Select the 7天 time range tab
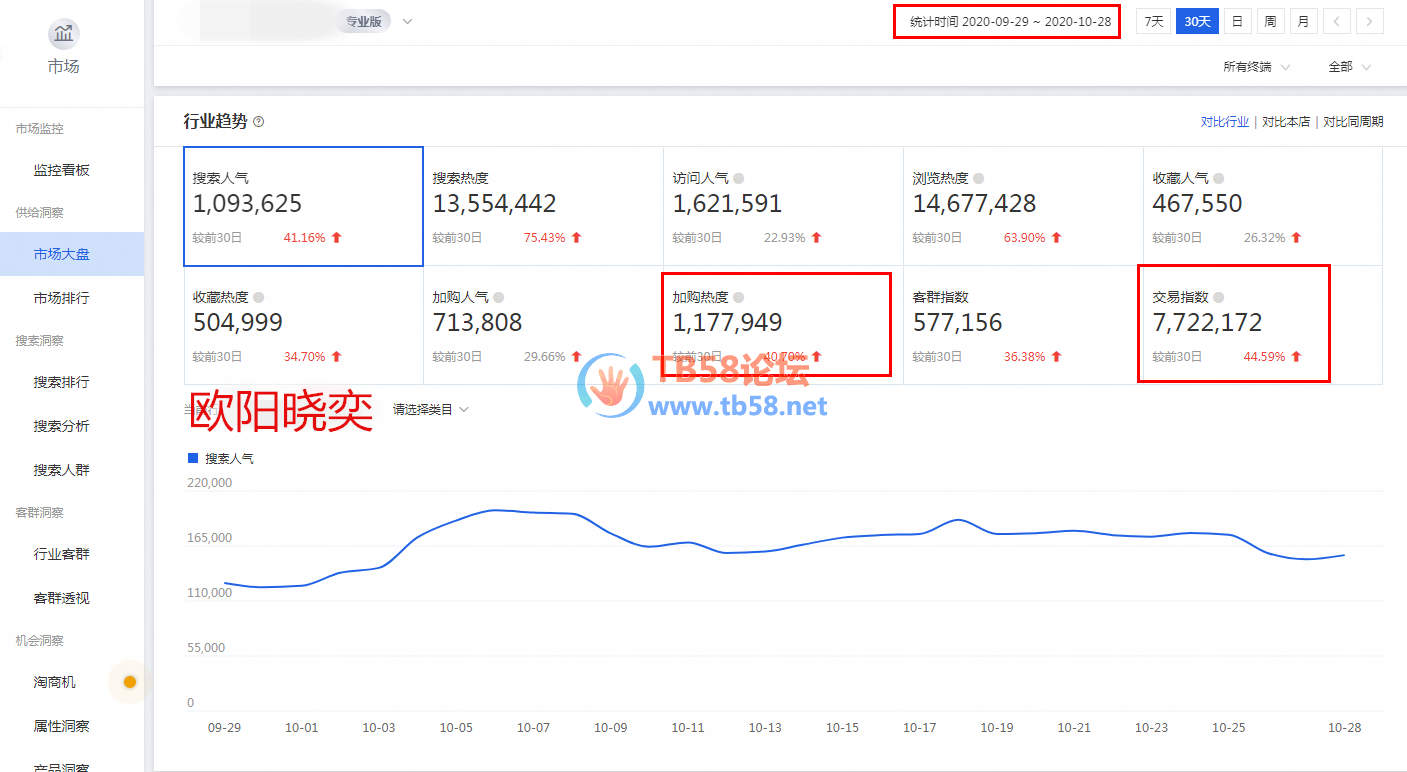The height and width of the screenshot is (772, 1407). (x=1154, y=21)
